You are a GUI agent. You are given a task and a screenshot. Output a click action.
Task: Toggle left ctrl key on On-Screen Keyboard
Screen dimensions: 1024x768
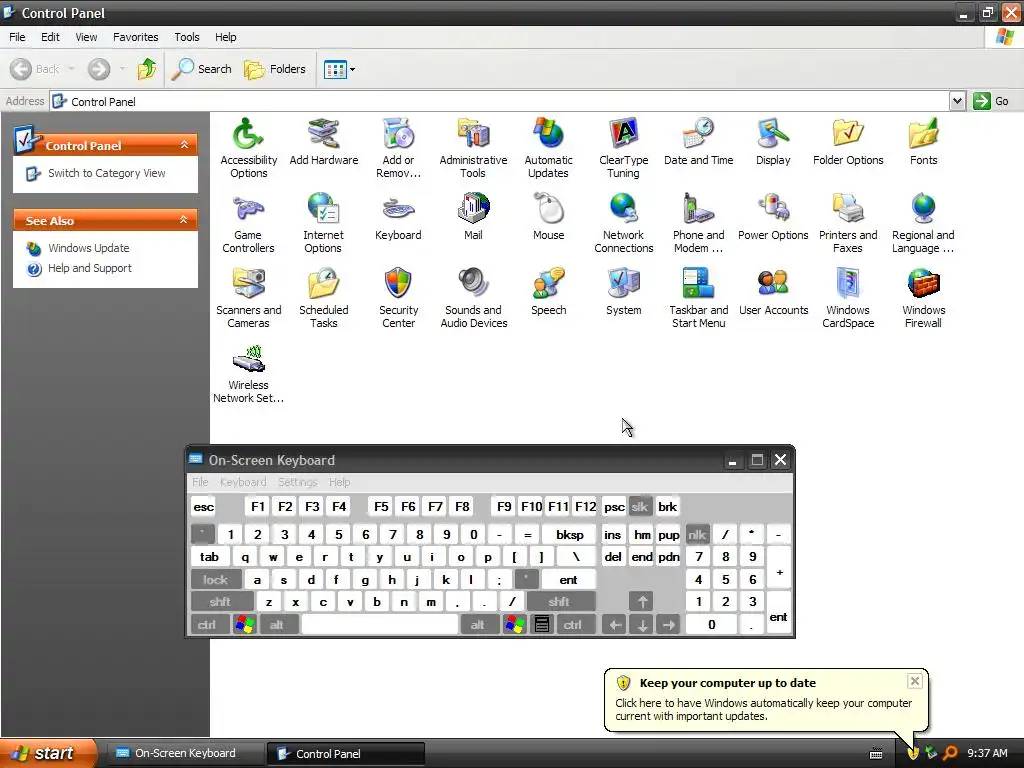pos(210,624)
